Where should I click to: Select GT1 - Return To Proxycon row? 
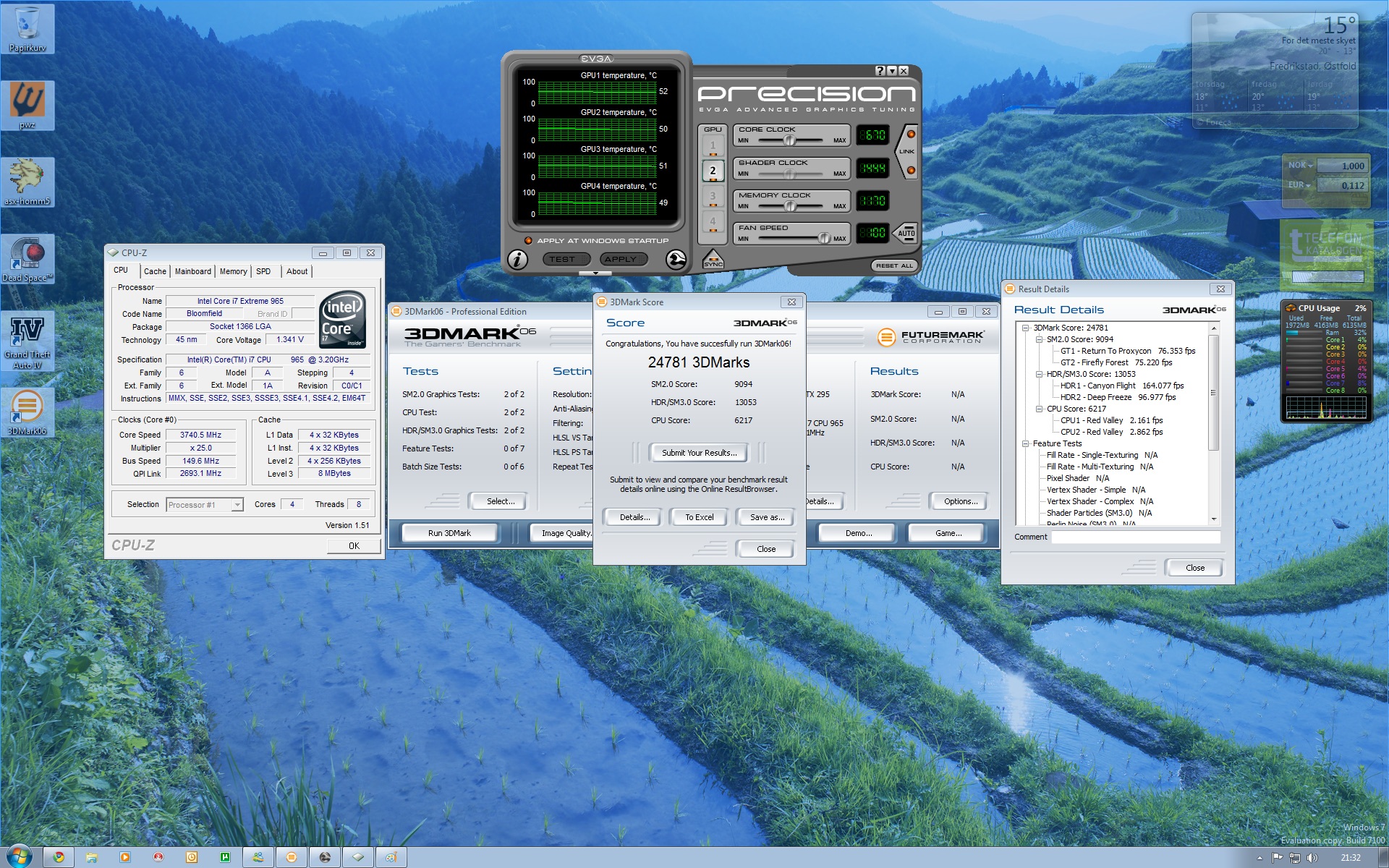click(x=1127, y=351)
